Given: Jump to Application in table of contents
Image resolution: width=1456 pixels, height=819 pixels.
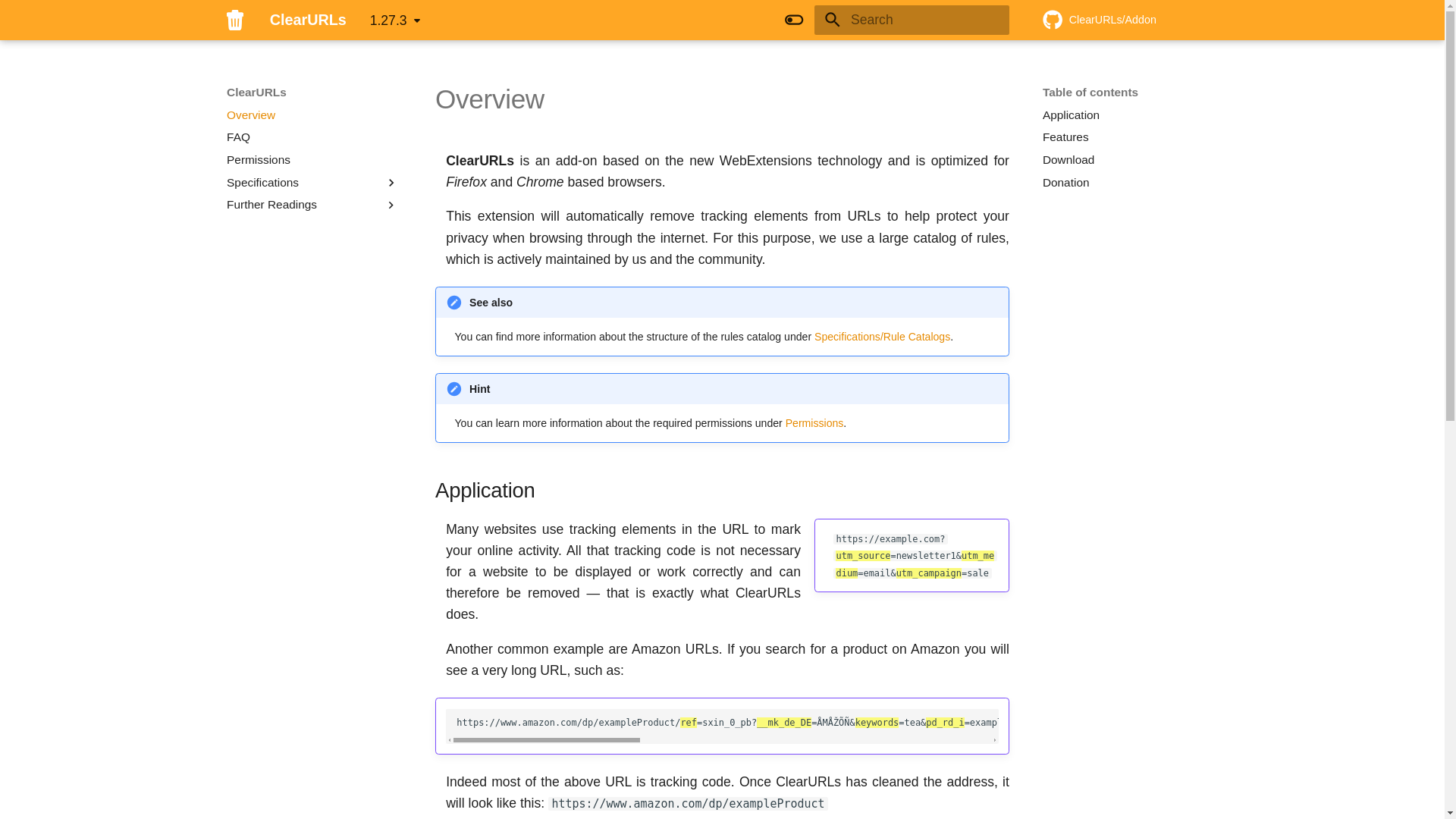Looking at the screenshot, I should 1071,115.
